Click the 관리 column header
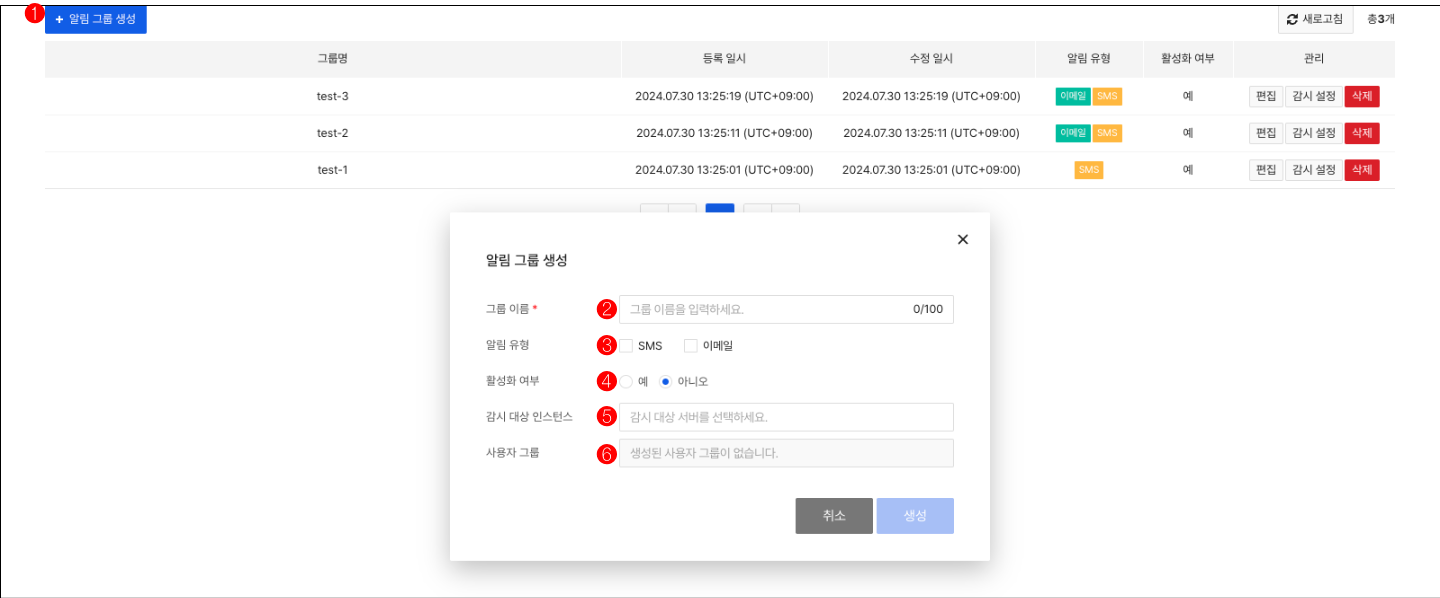This screenshot has height=598, width=1440. coord(1314,59)
